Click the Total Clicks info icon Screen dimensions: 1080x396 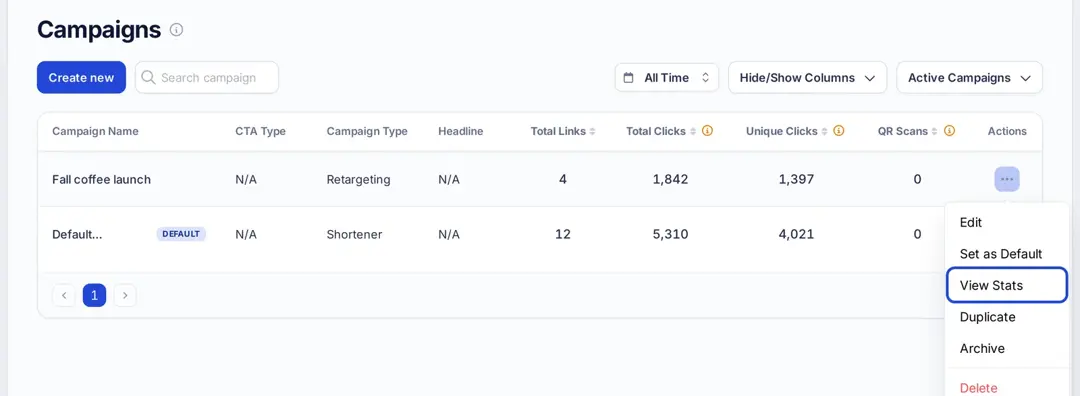[x=707, y=131]
